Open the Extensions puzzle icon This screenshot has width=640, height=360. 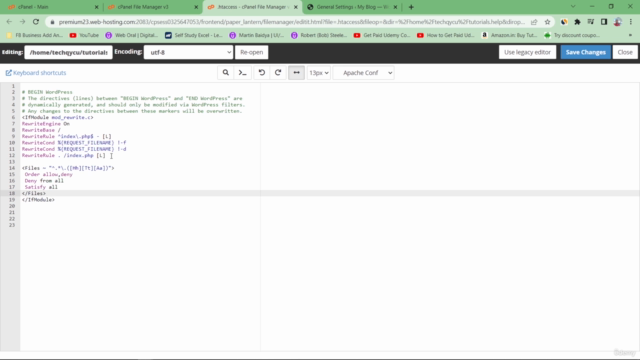pos(577,22)
